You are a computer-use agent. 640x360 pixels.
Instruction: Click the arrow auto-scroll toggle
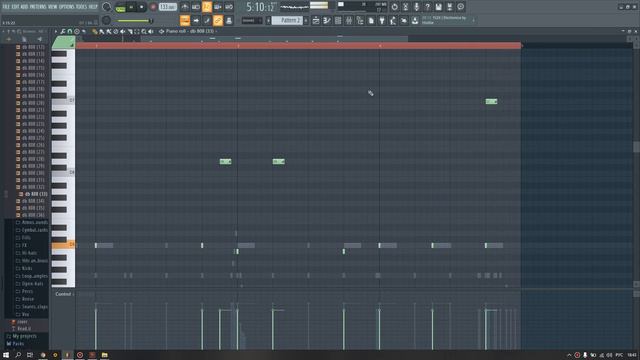click(196, 20)
